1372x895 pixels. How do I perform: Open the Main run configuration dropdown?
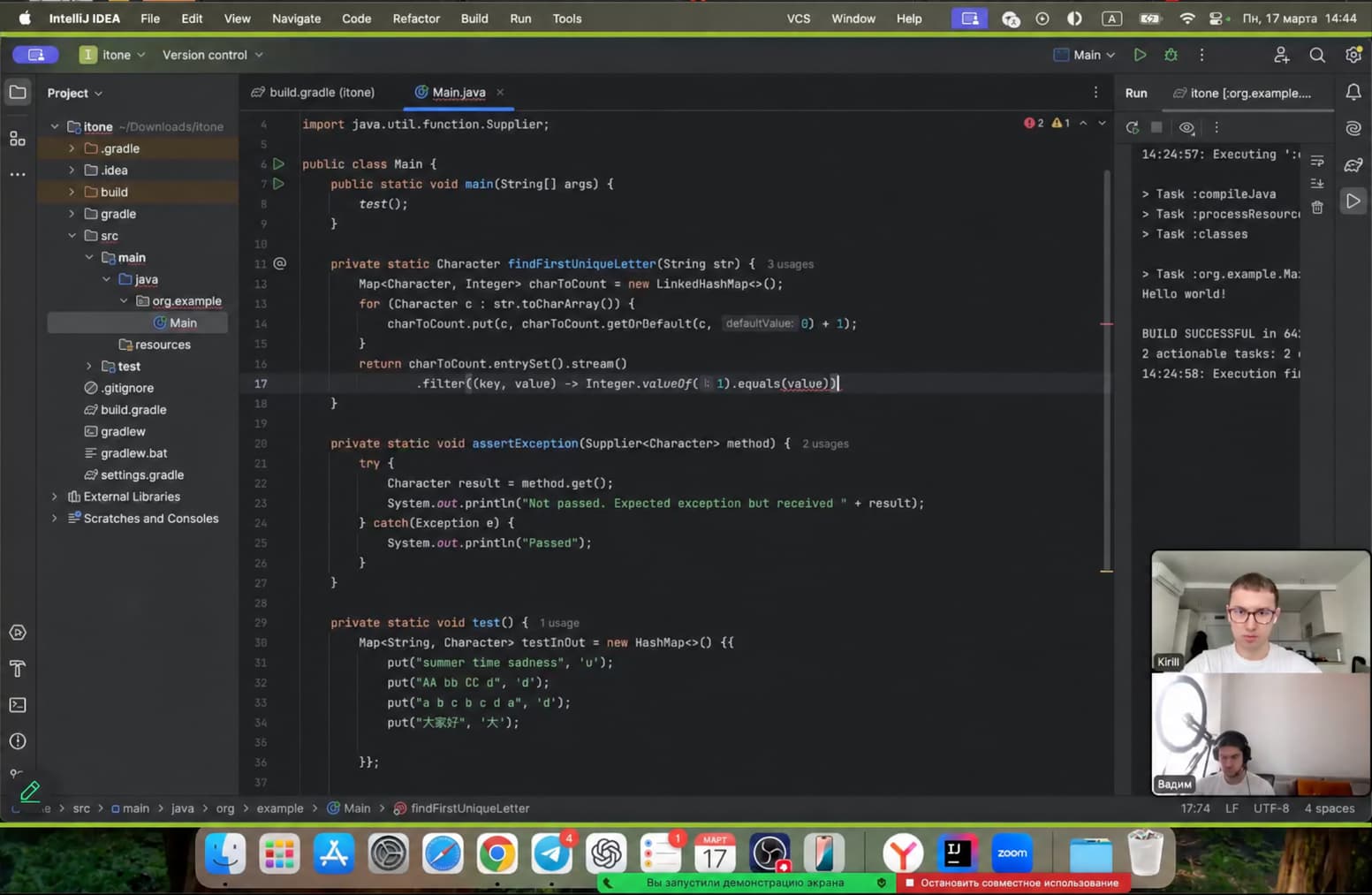1085,55
